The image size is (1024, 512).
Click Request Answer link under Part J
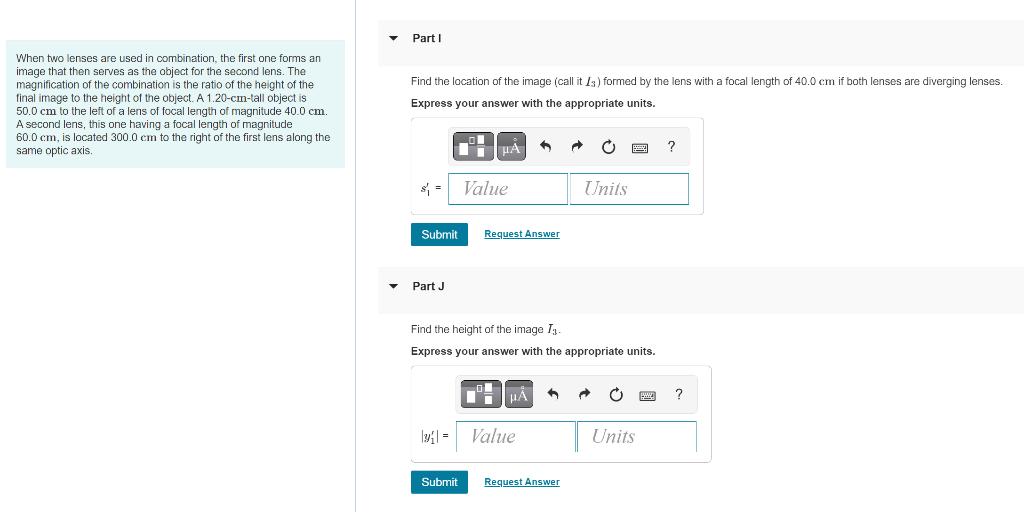[522, 482]
